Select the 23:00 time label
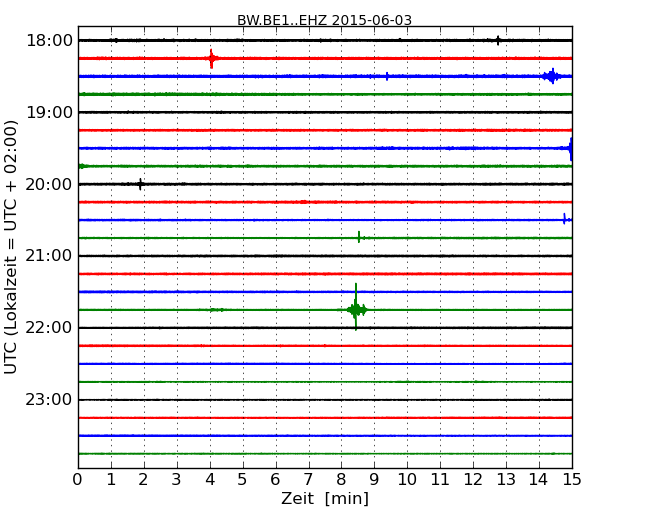The width and height of the screenshot is (650, 520). 49,400
